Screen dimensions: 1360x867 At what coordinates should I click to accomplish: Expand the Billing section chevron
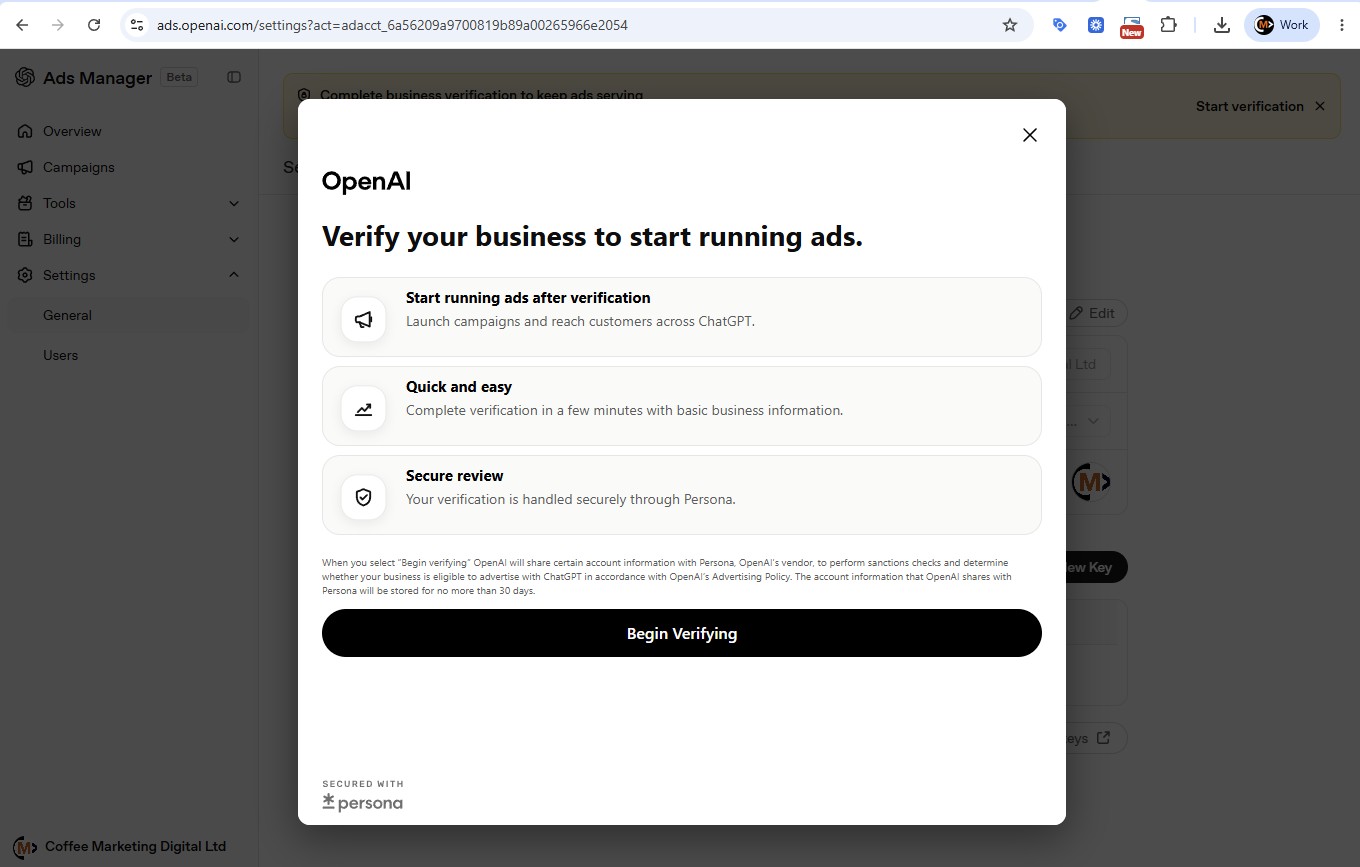tap(234, 239)
